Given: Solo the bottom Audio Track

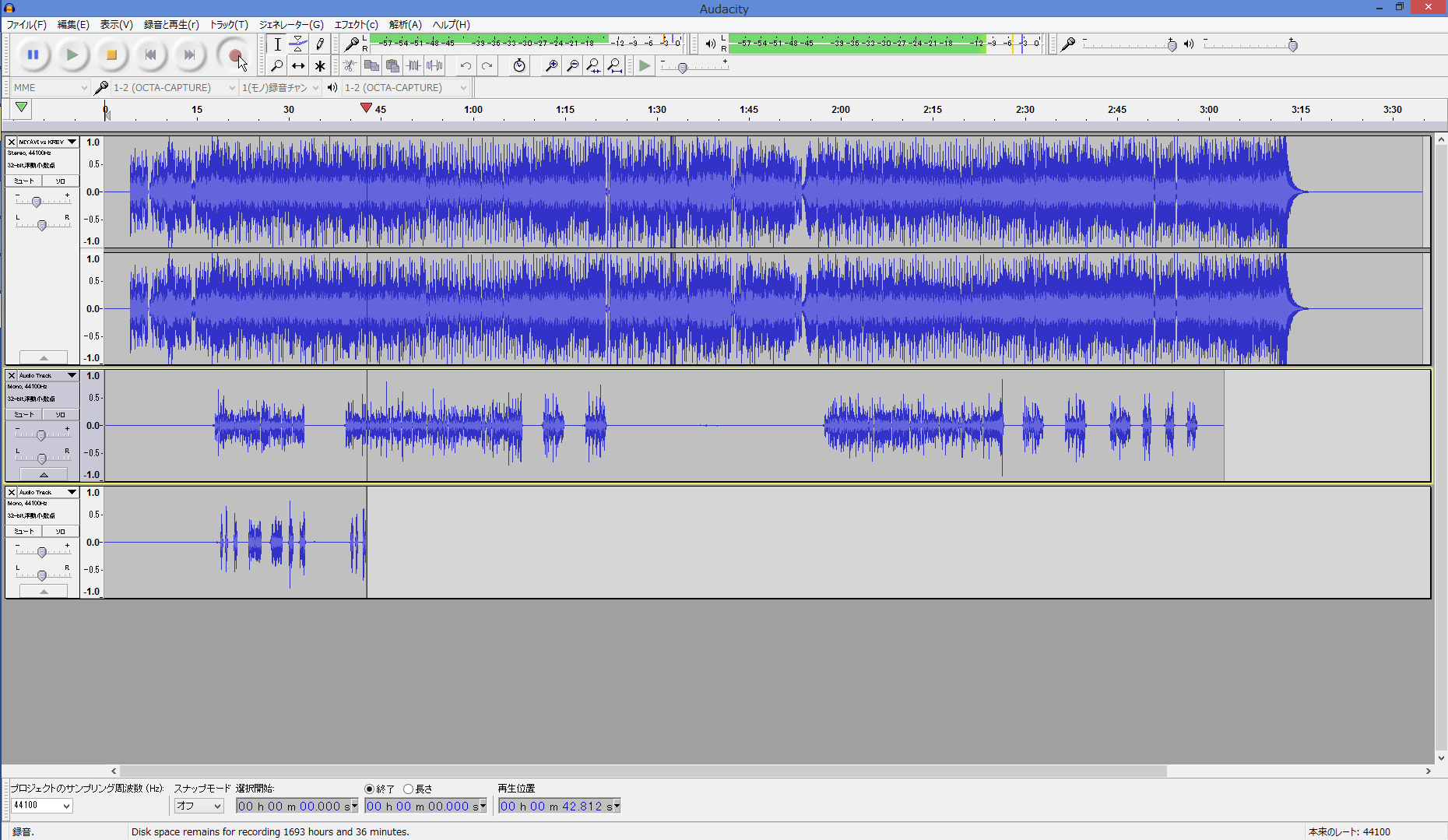Looking at the screenshot, I should point(60,531).
